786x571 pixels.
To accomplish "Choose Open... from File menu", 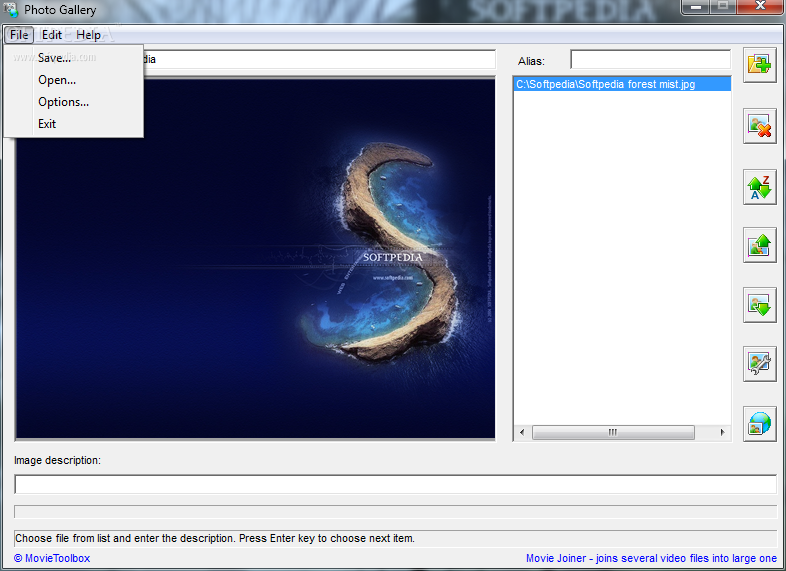I will (x=74, y=80).
